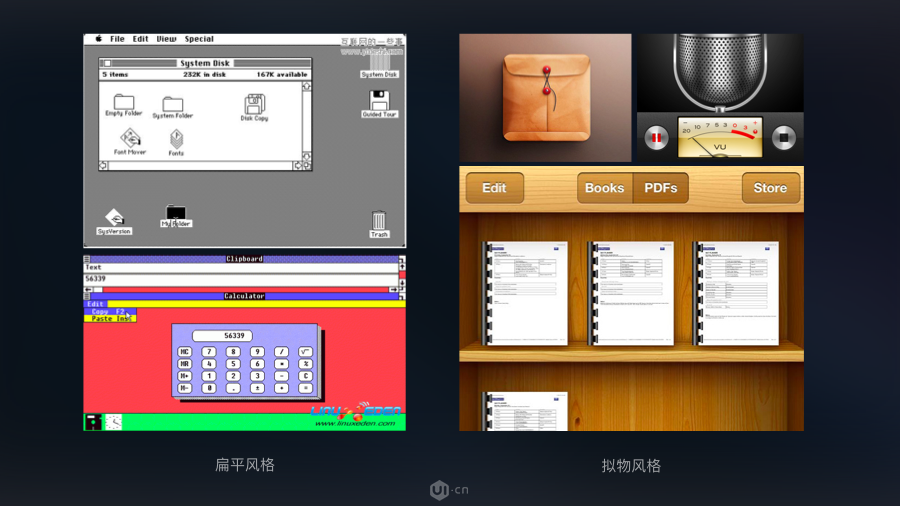Open the Empty Folder icon in System Disk
This screenshot has width=900, height=506.
point(123,105)
